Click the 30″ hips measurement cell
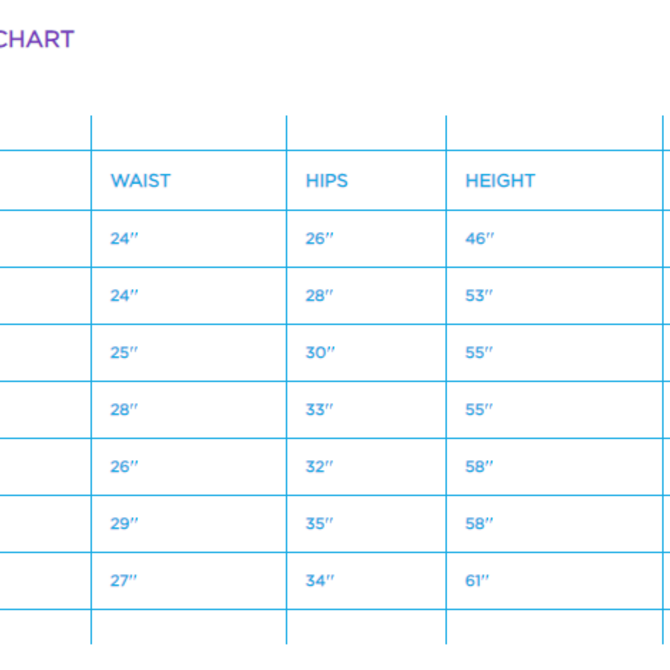 coord(320,352)
